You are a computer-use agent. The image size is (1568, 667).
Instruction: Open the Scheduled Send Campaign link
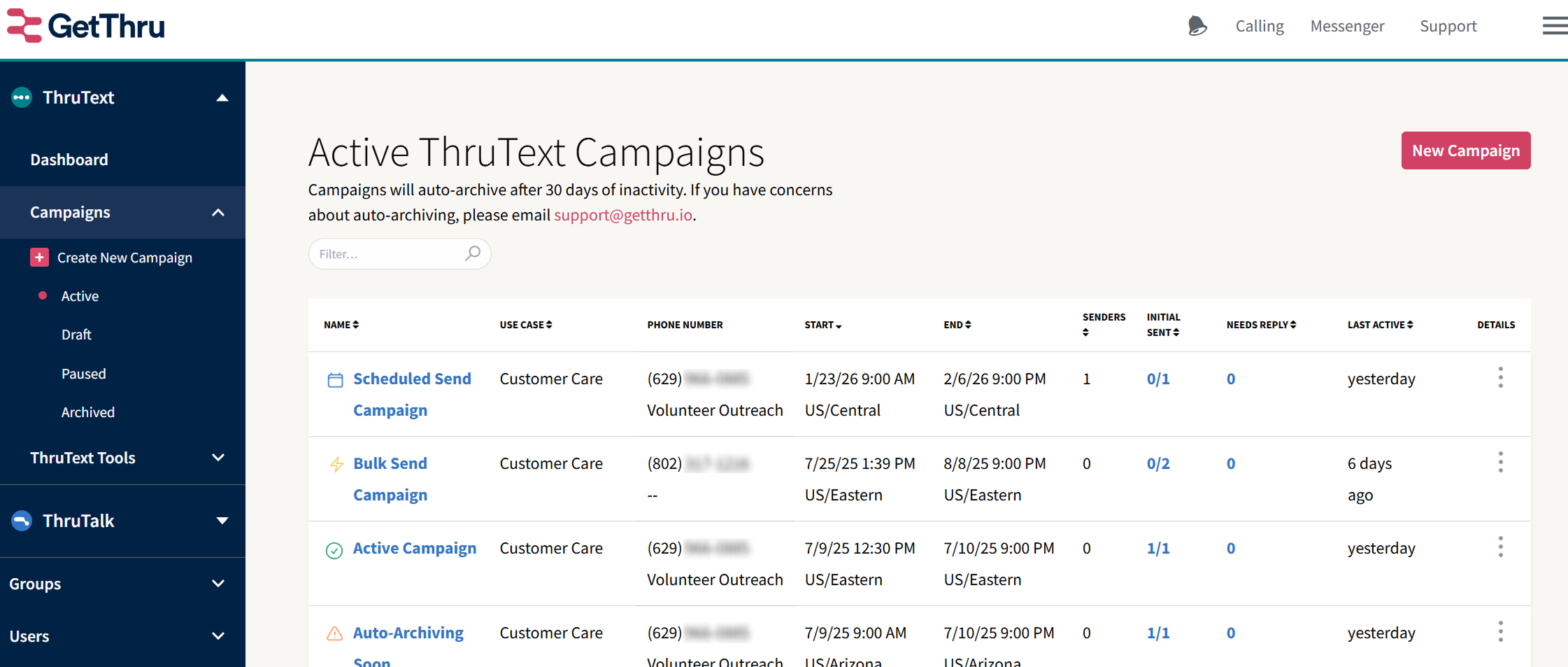412,394
